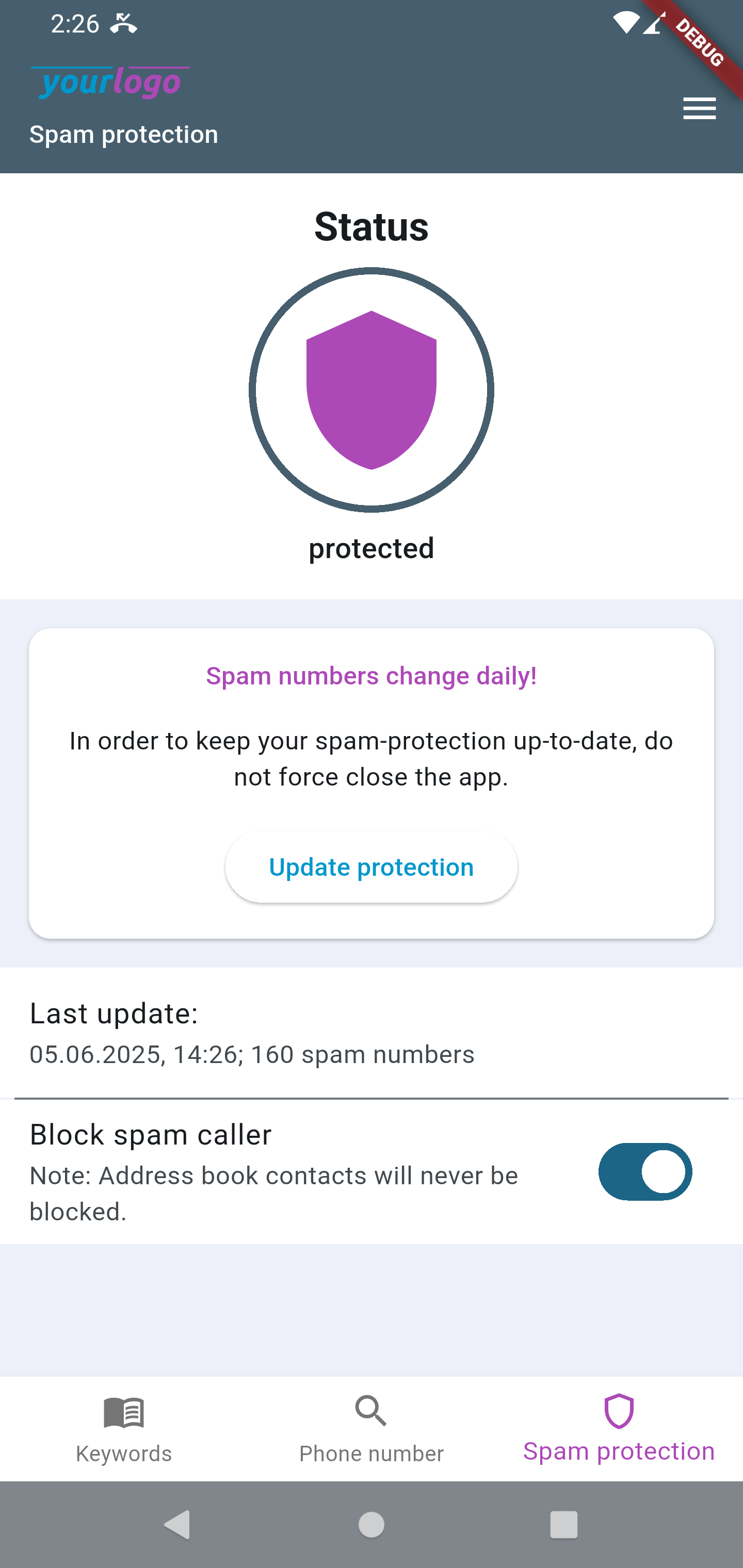
Task: Tap the Last update info row
Action: [x=251, y=1034]
